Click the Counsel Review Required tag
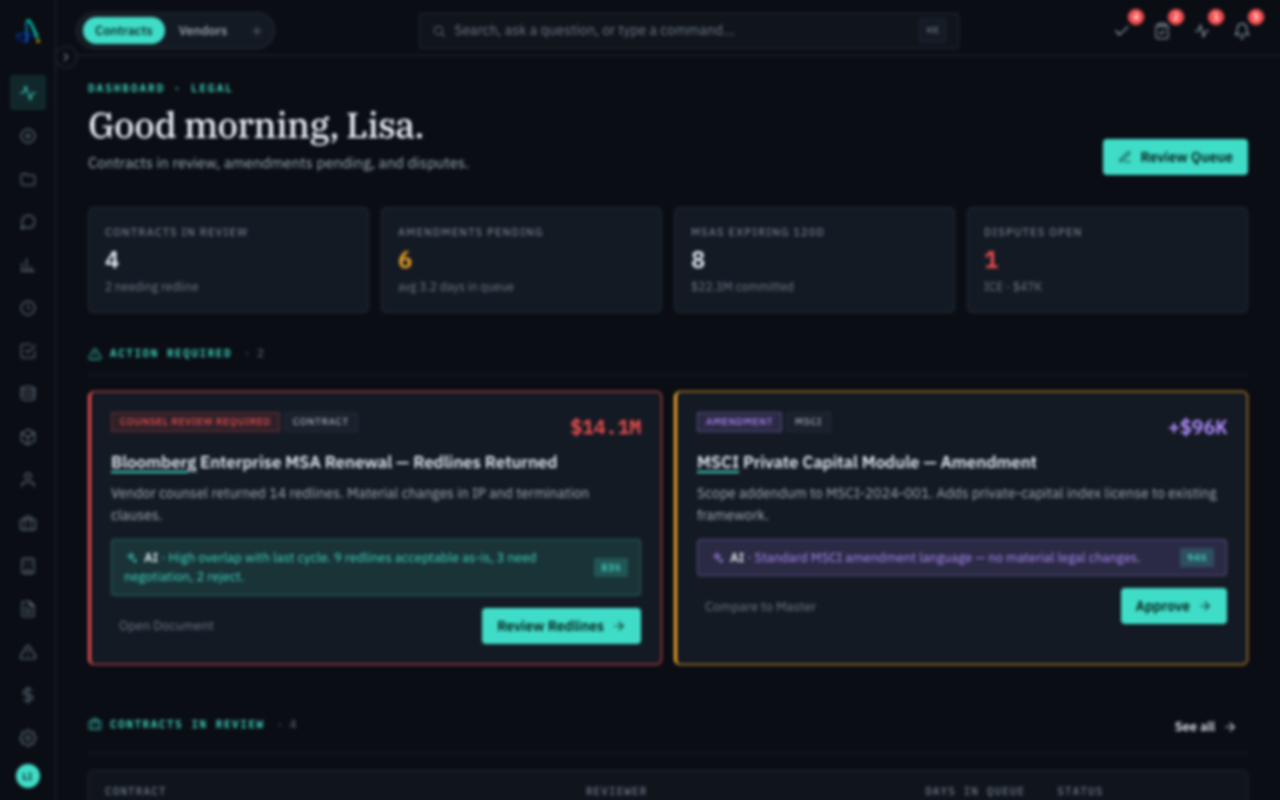 click(195, 422)
